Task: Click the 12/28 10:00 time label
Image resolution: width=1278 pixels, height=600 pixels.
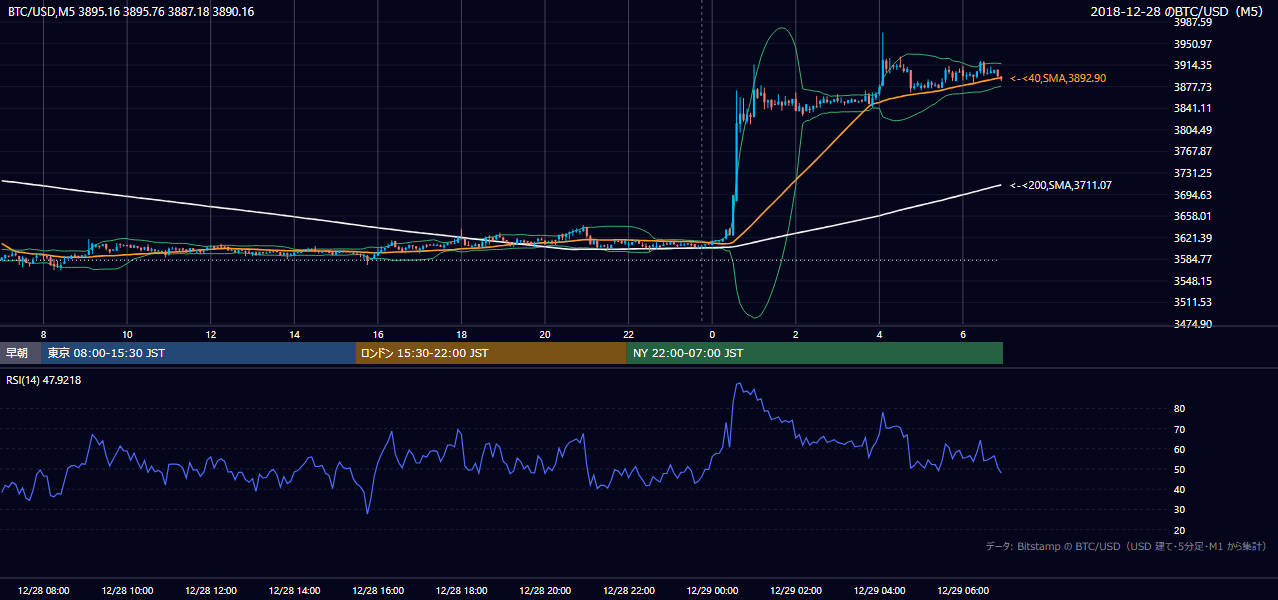Action: [127, 591]
